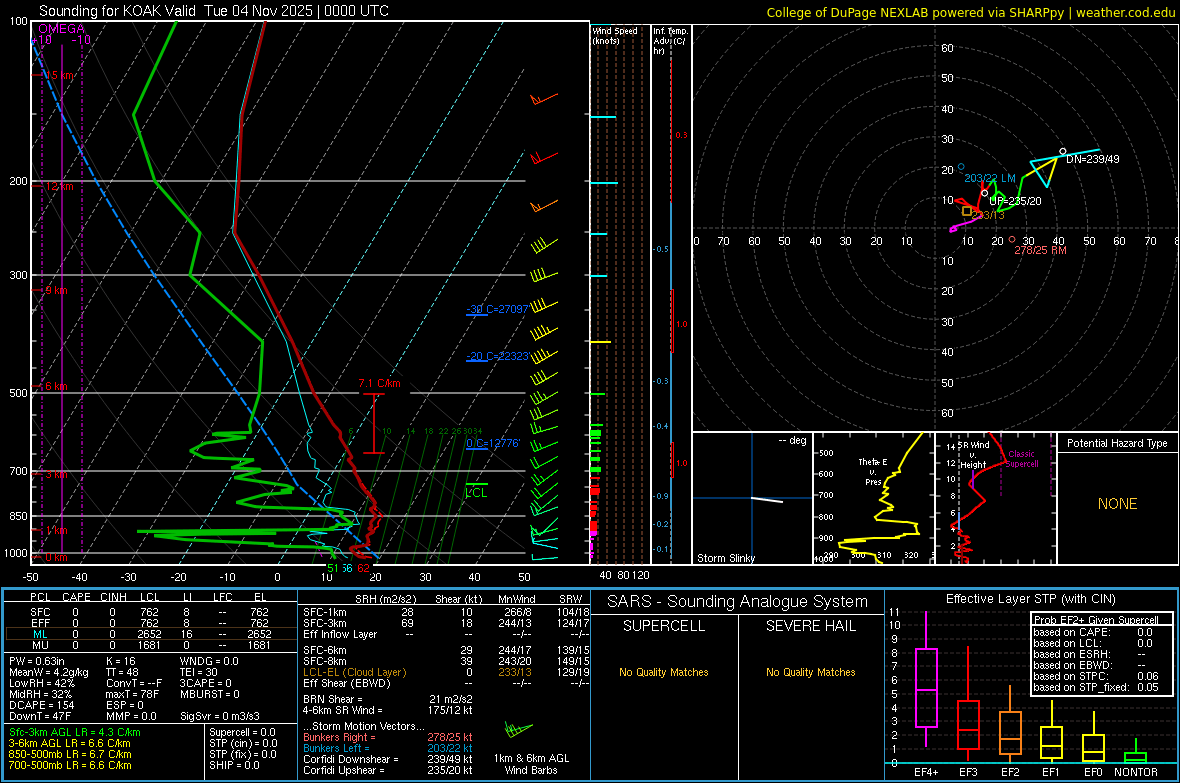
Task: Click the '850-500mb LR = 6.7 C/km' line
Action: (70, 754)
